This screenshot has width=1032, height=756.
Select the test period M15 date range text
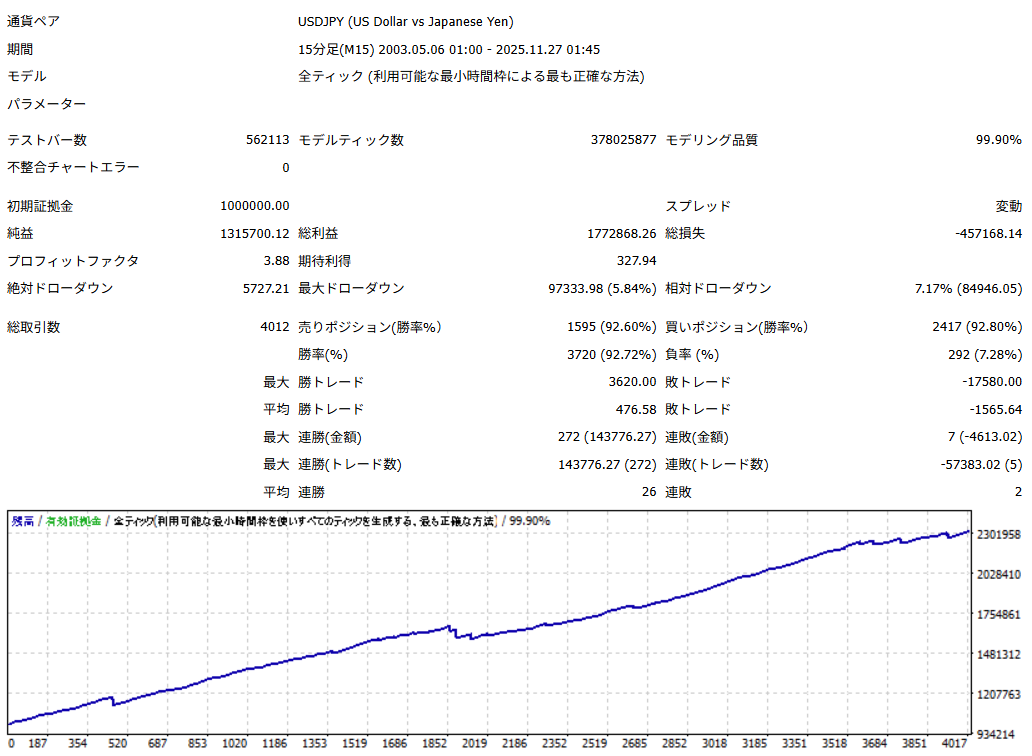coord(449,49)
